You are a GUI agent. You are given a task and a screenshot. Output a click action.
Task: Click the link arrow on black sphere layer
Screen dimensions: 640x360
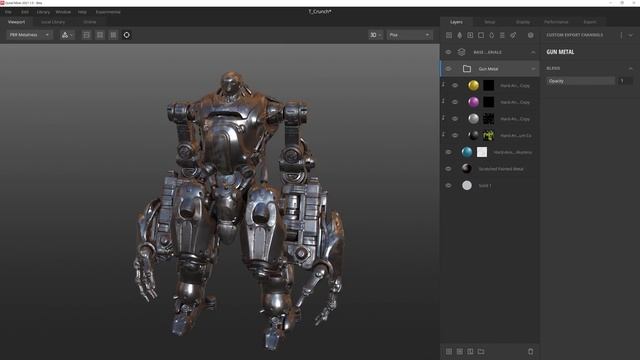443,134
